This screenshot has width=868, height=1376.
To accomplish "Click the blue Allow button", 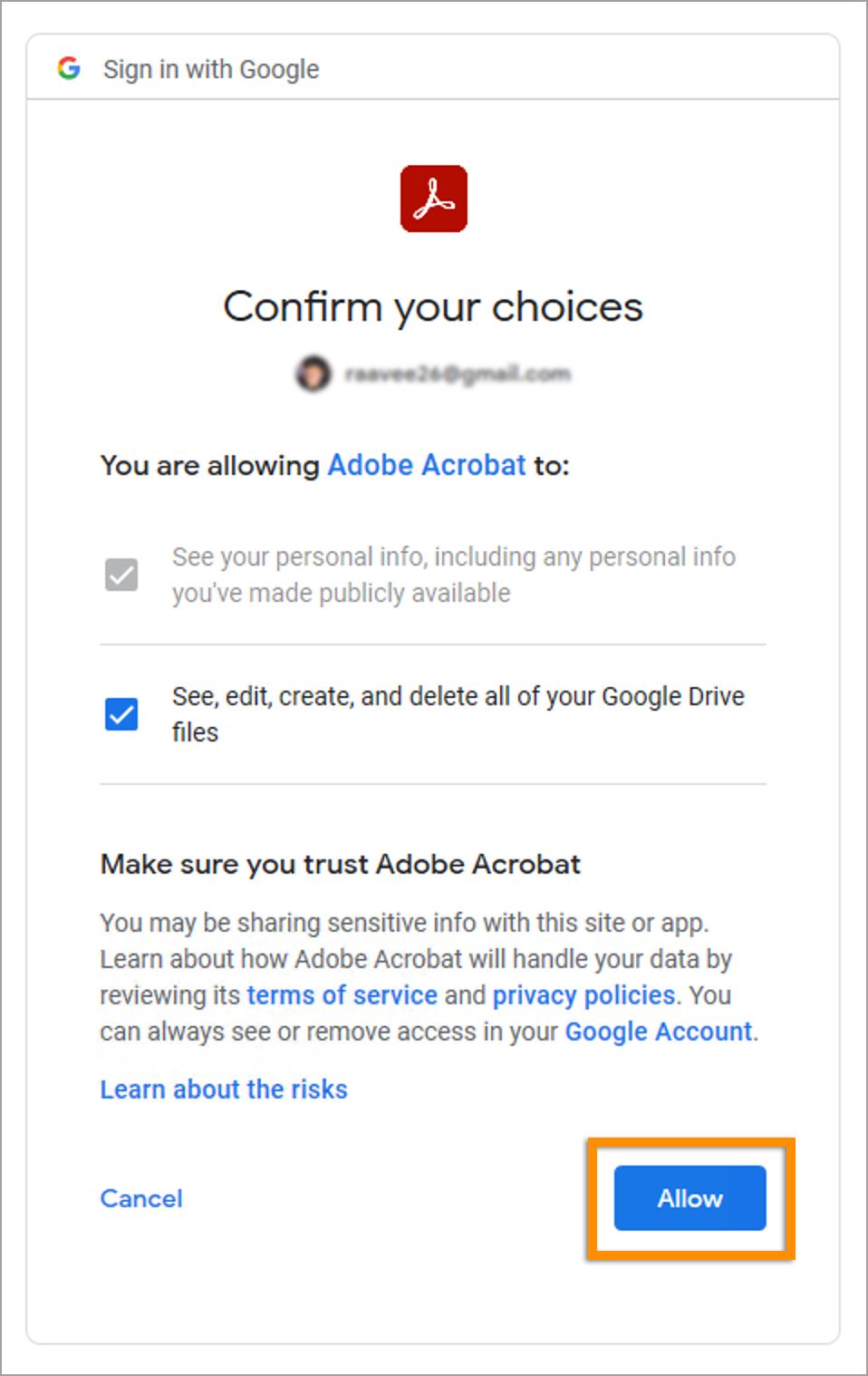I will click(x=690, y=1198).
